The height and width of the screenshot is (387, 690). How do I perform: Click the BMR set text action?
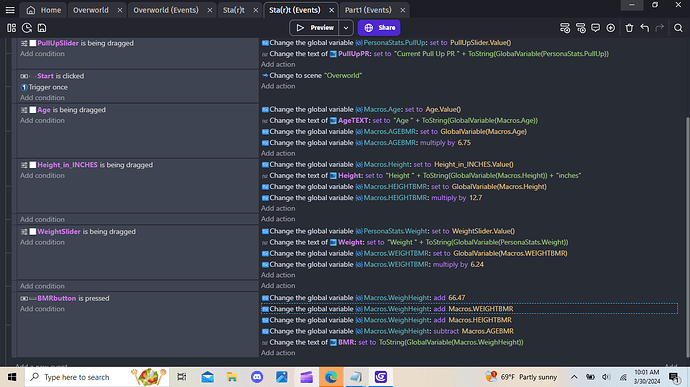[393, 342]
